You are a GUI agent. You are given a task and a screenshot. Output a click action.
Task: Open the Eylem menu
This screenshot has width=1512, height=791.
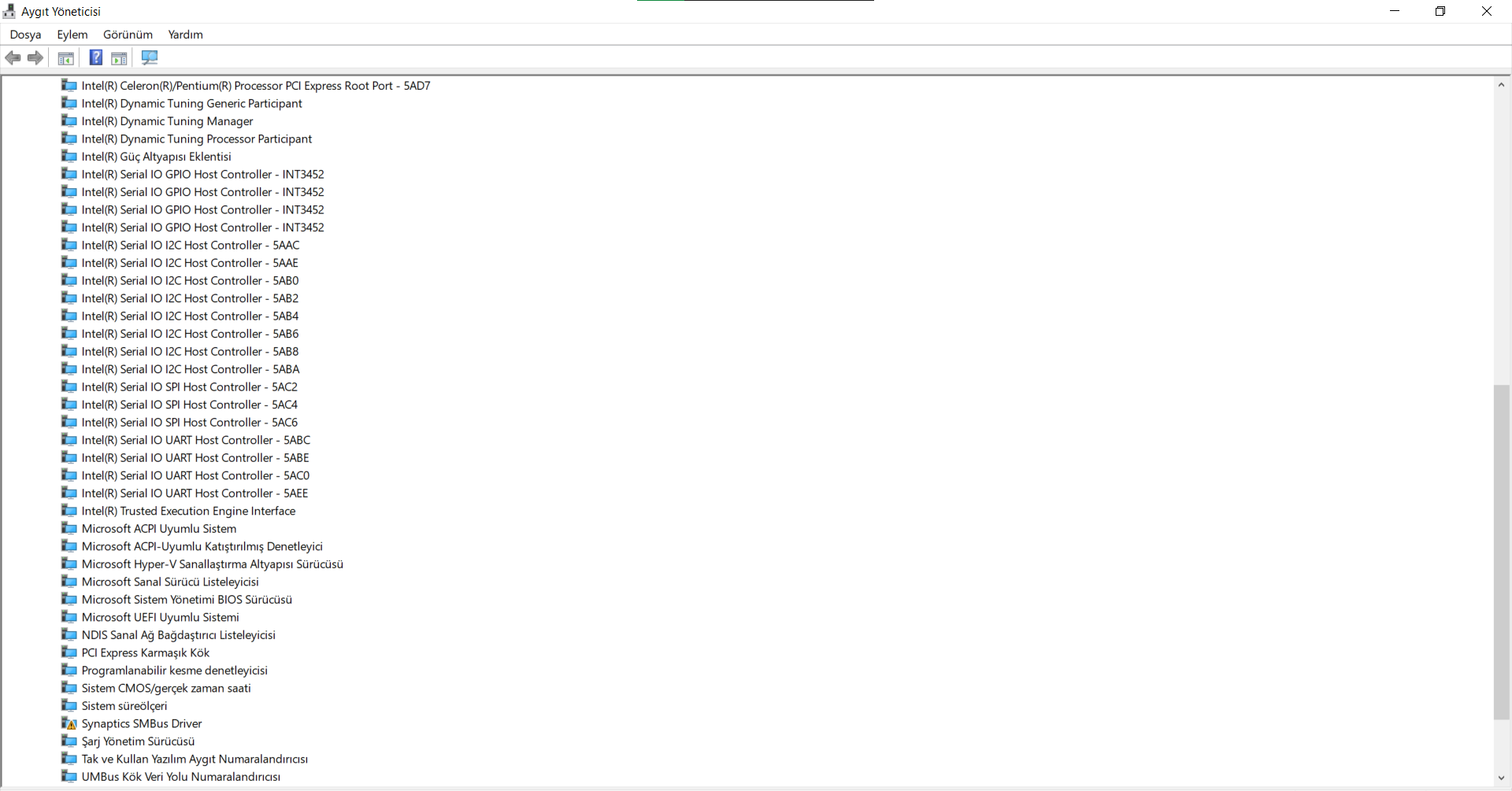click(x=72, y=35)
